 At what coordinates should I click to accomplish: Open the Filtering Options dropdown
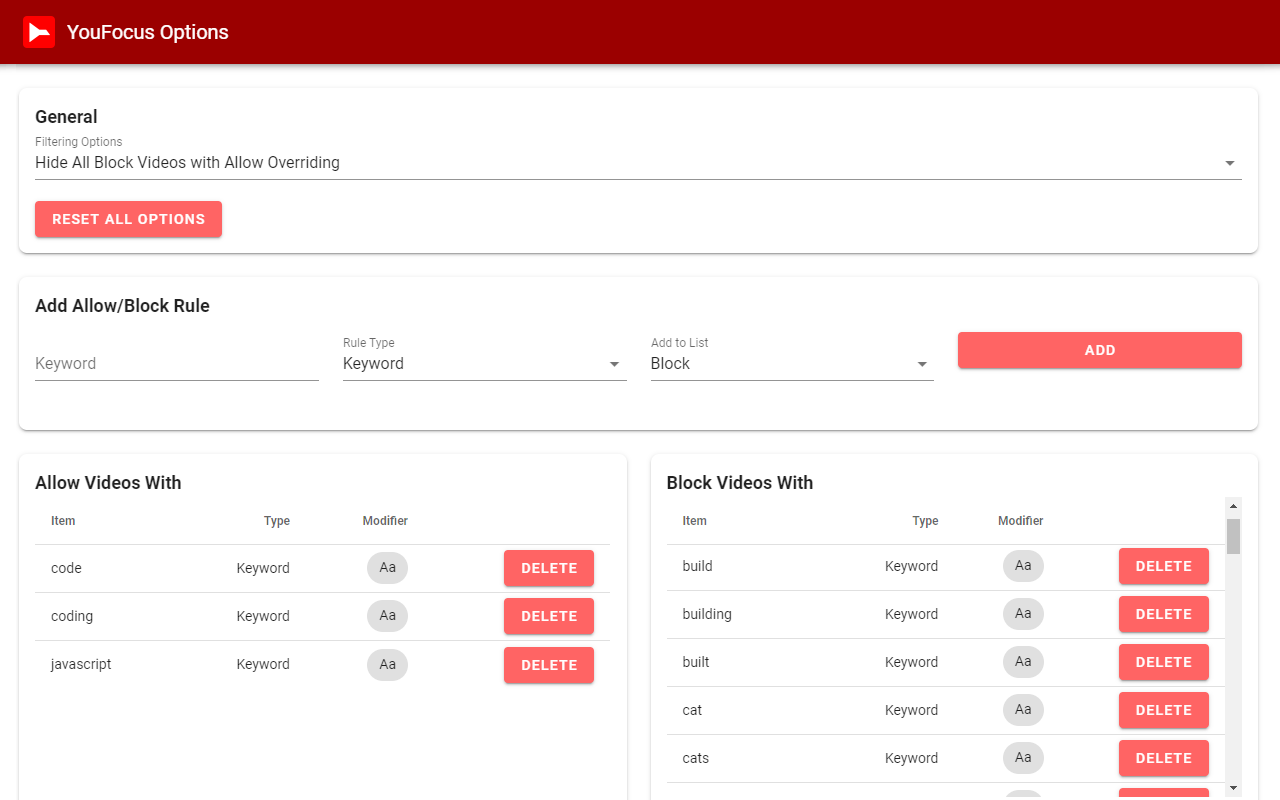(638, 163)
